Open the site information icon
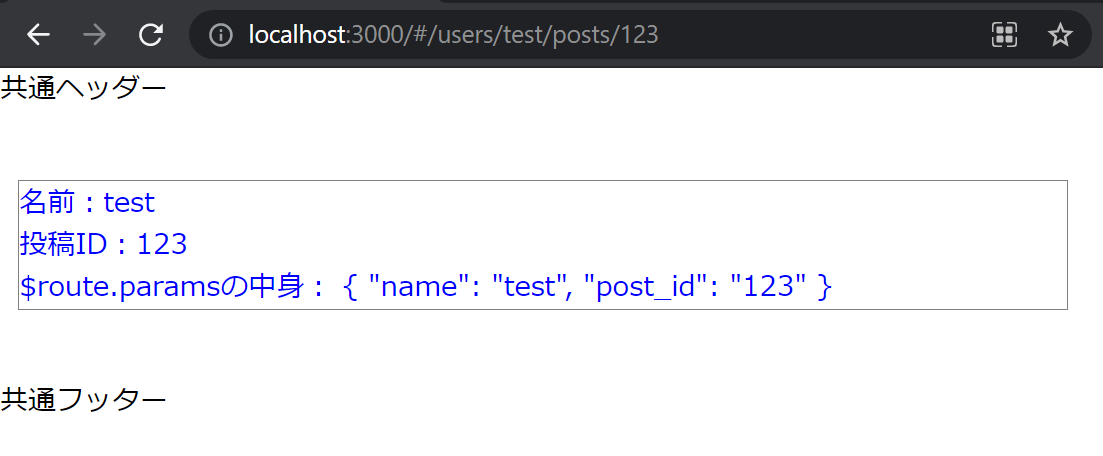Image resolution: width=1103 pixels, height=456 pixels. coord(221,35)
